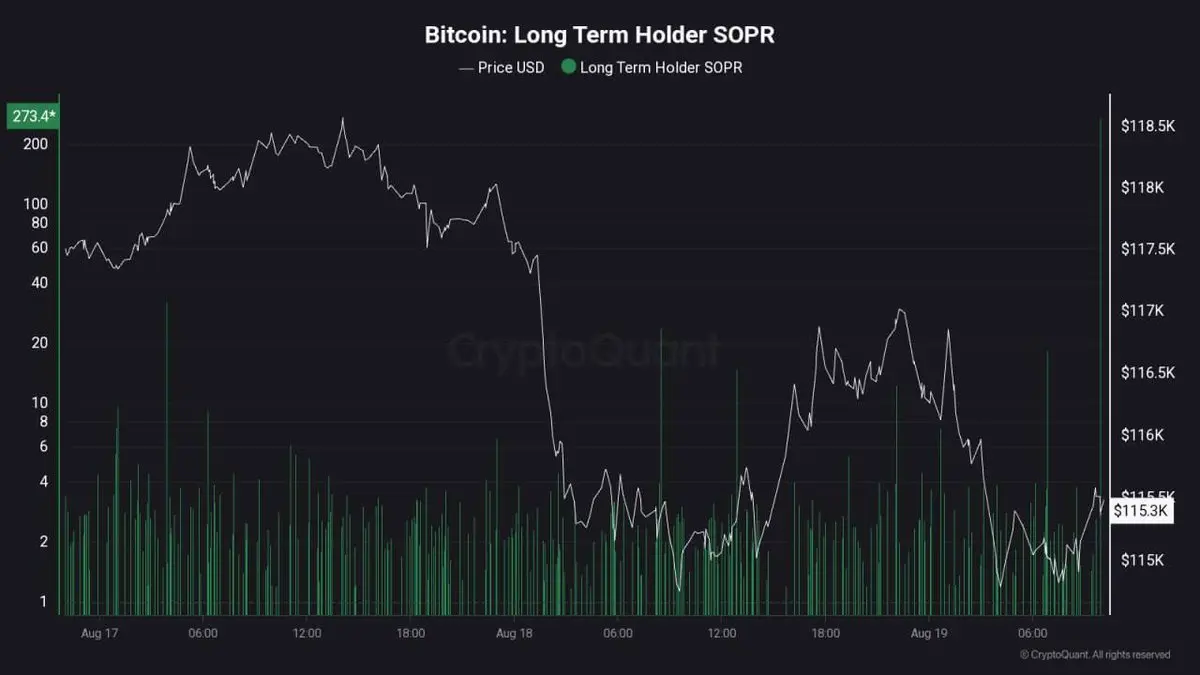The width and height of the screenshot is (1200, 675).
Task: Click the $118.5K price axis label
Action: coord(1146,126)
